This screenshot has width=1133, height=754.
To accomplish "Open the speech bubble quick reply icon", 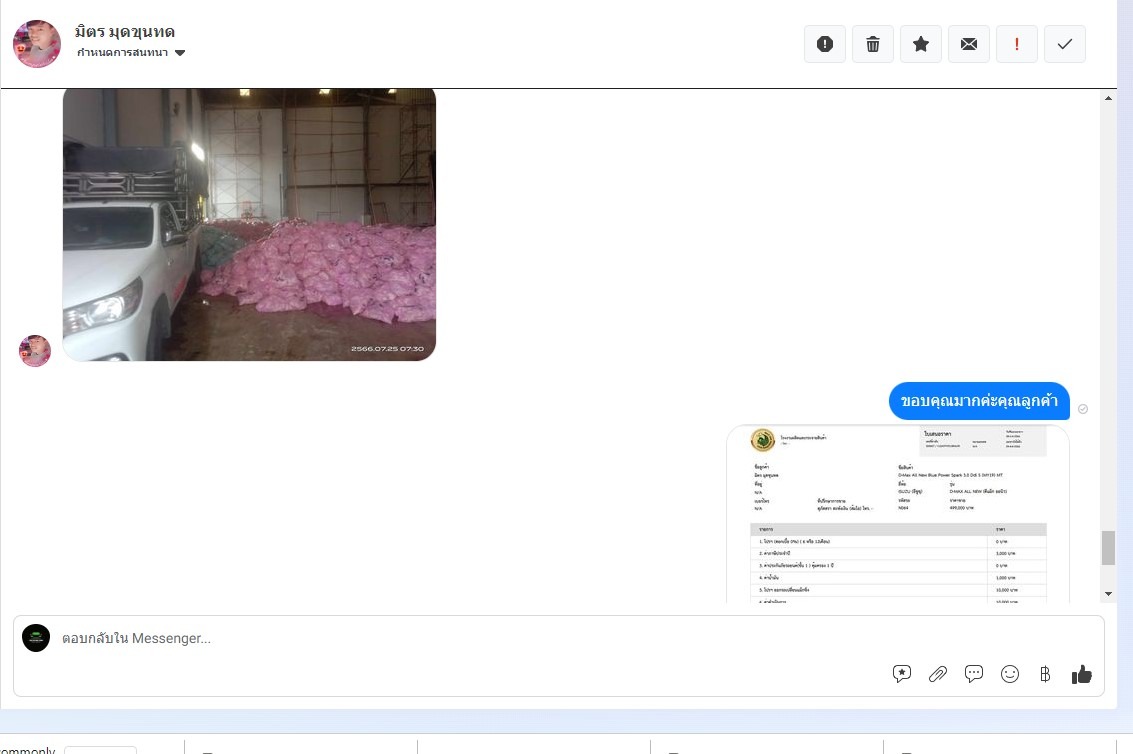I will 973,674.
